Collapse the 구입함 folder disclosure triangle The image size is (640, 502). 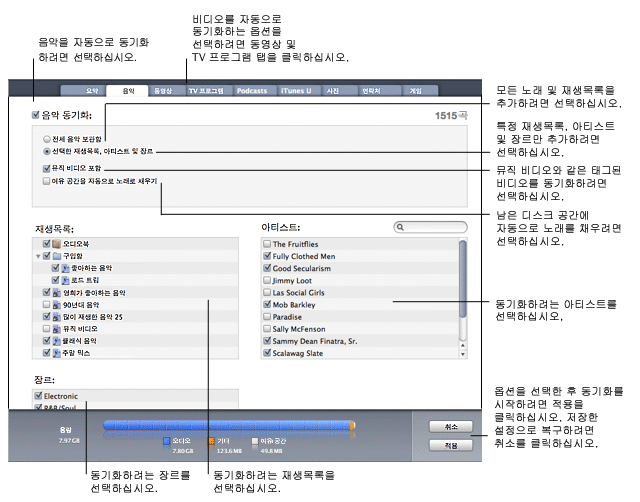click(x=38, y=256)
